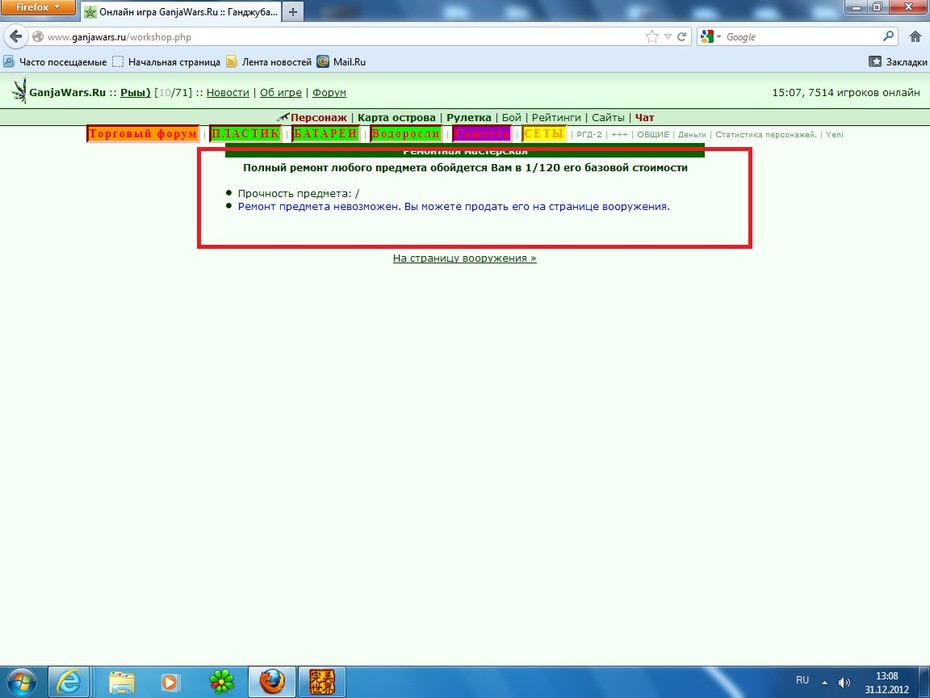Go to the Персонаж menu item

coord(319,117)
